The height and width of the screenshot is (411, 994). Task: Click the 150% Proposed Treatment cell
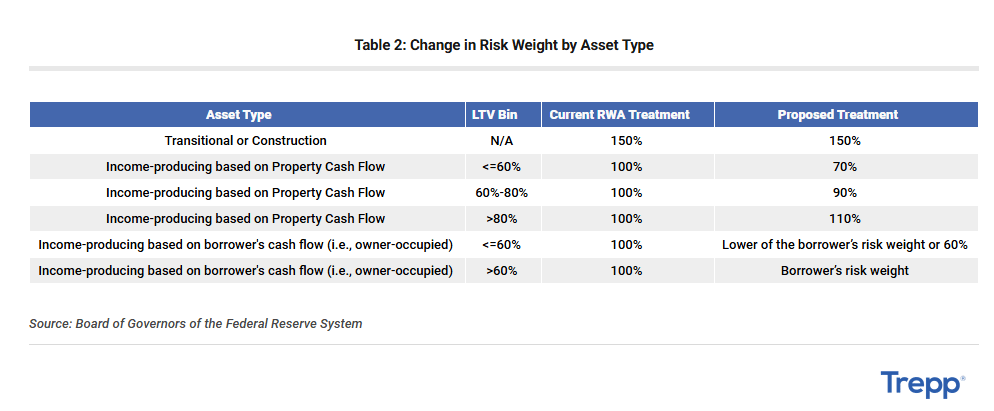coord(846,141)
